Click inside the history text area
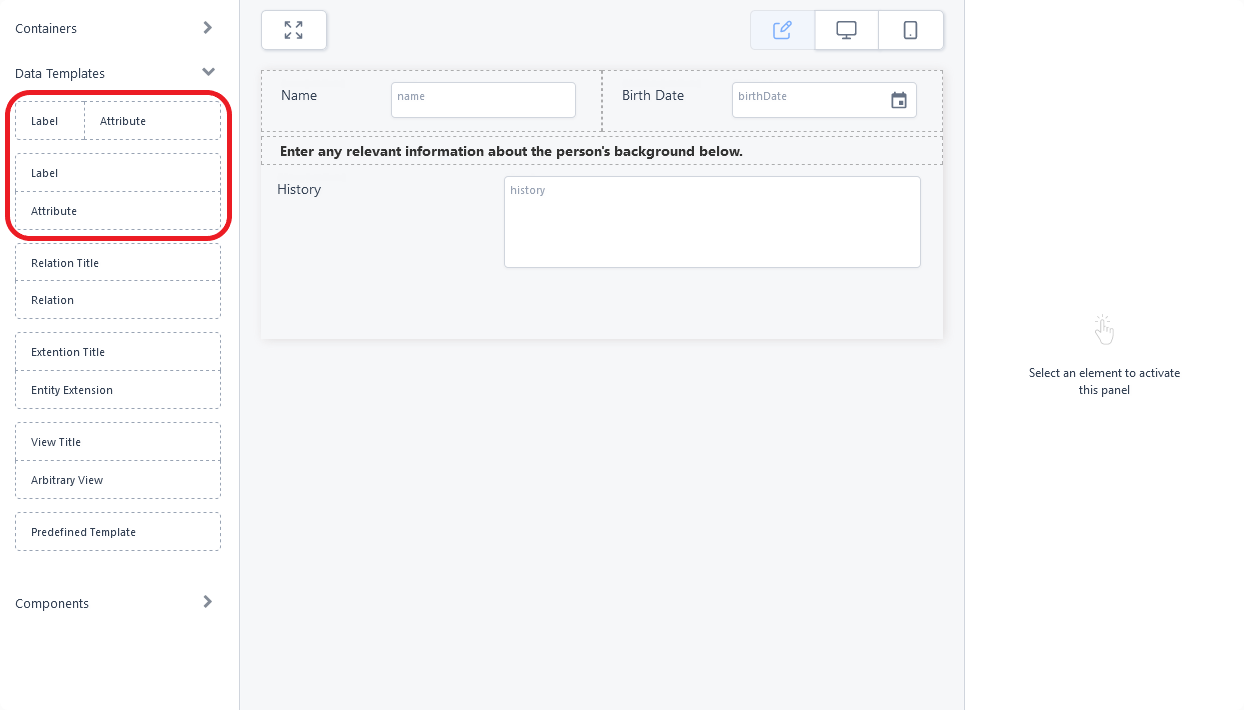The height and width of the screenshot is (710, 1244). pyautogui.click(x=711, y=222)
